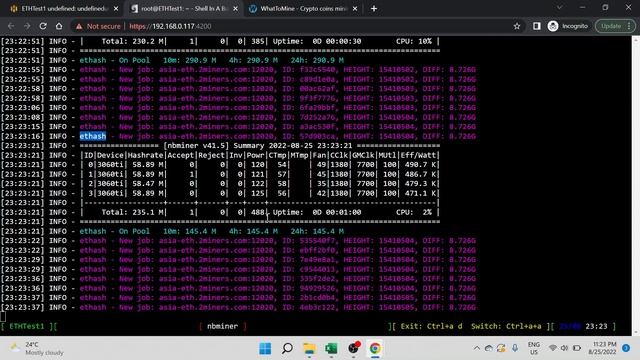Click the job ID 4eb3c122
Viewport: 640px width, 360px height.
tap(317, 307)
